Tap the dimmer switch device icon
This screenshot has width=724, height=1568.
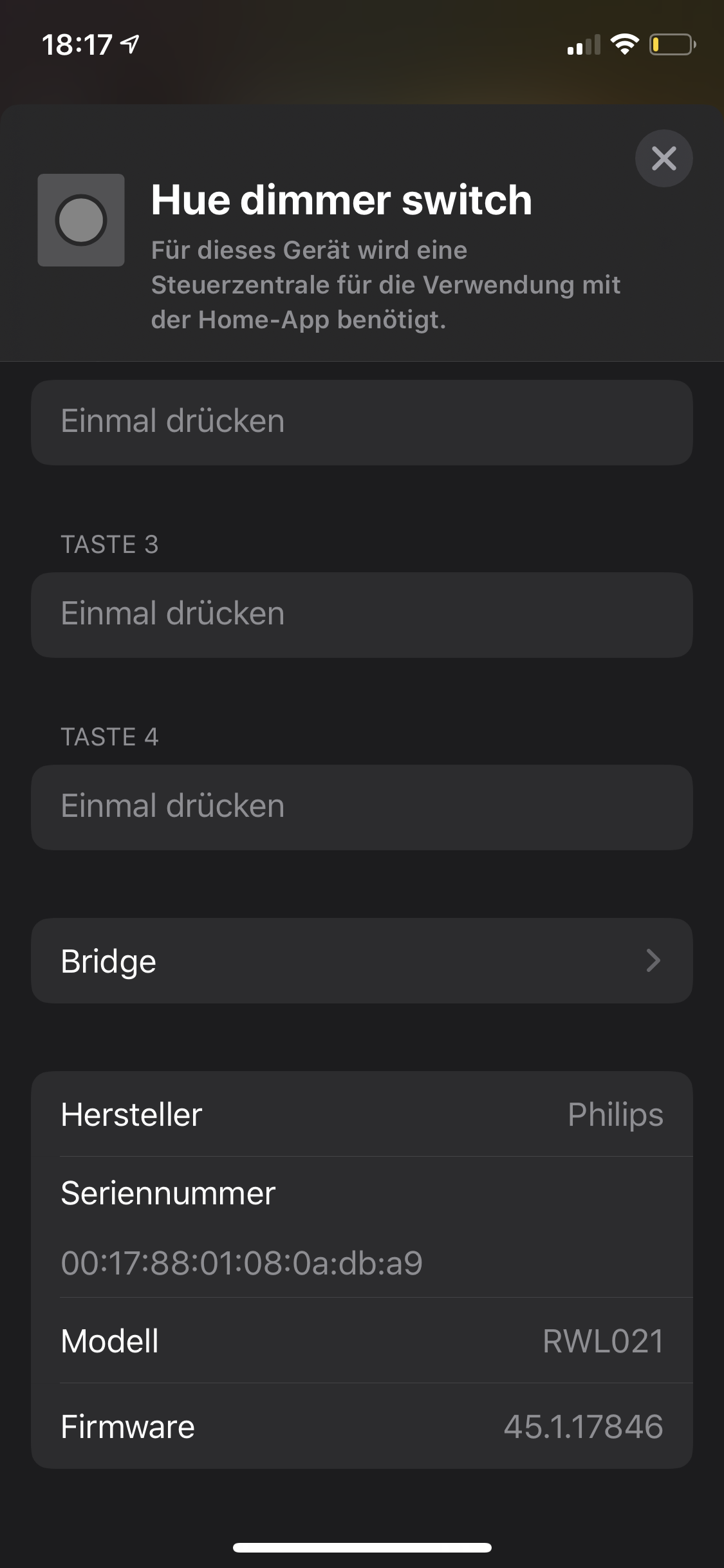81,220
